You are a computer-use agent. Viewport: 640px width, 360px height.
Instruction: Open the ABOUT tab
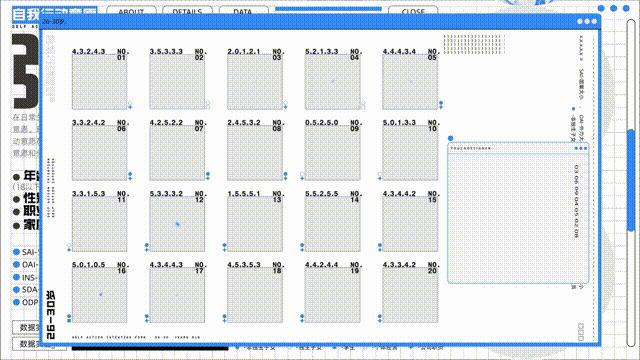coord(131,11)
